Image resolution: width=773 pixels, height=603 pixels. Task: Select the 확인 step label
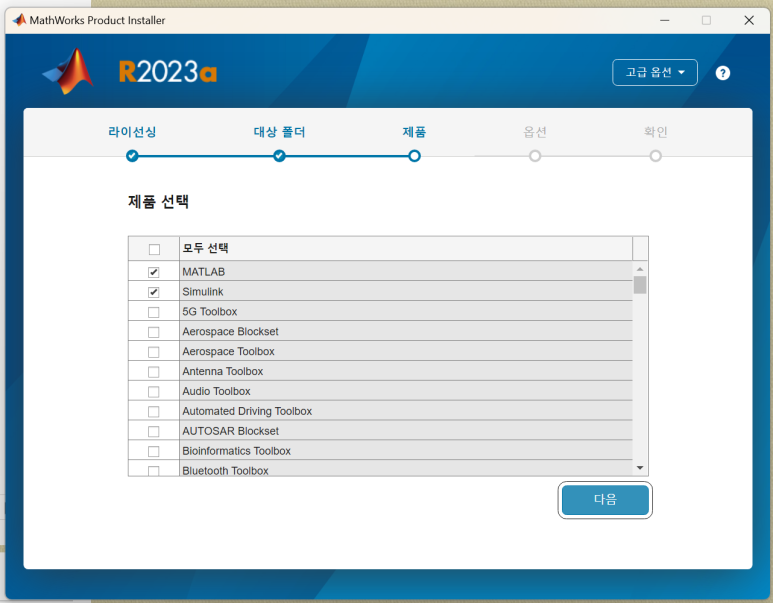tap(656, 132)
